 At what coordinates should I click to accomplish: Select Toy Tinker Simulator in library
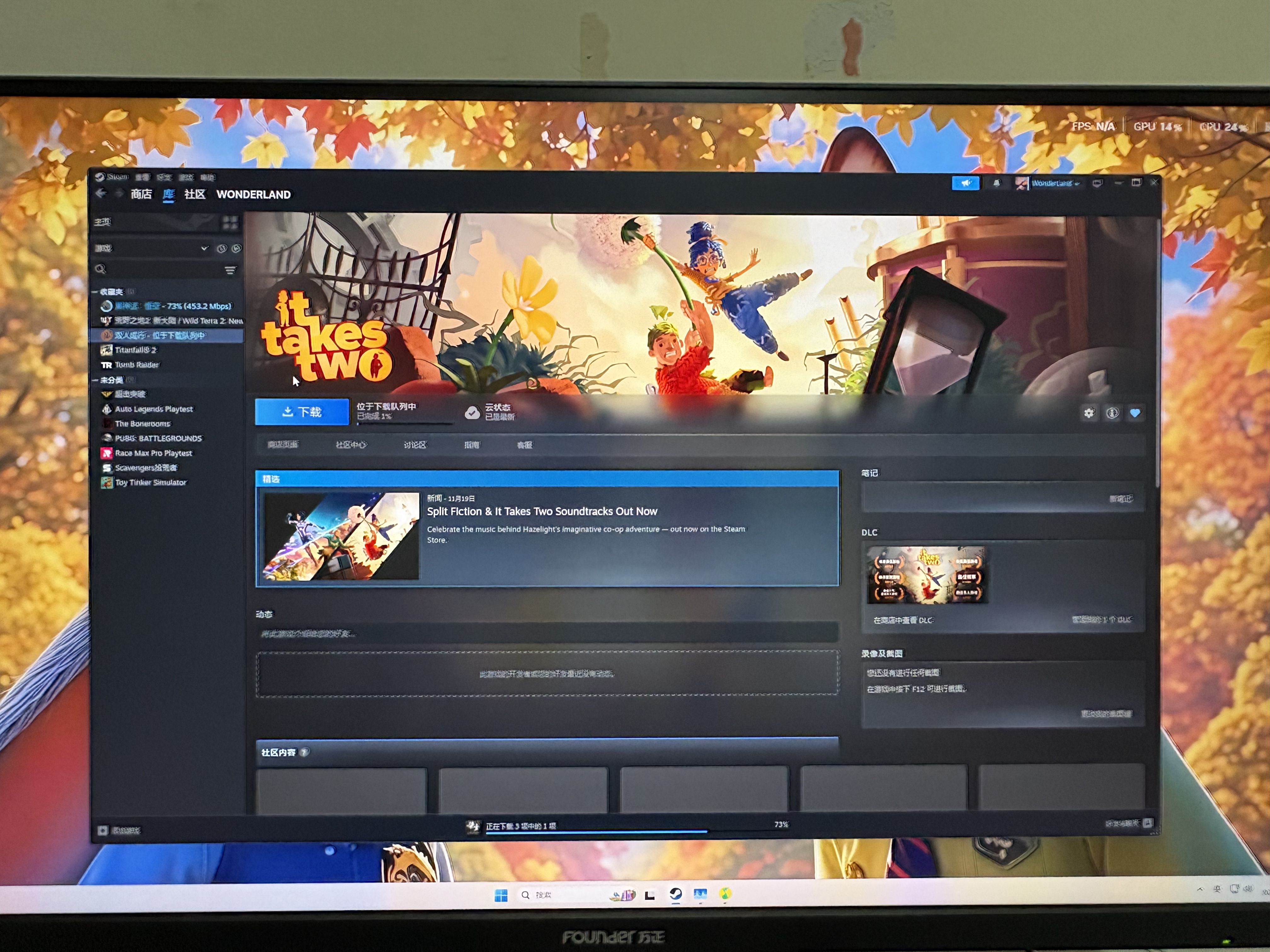click(x=151, y=483)
